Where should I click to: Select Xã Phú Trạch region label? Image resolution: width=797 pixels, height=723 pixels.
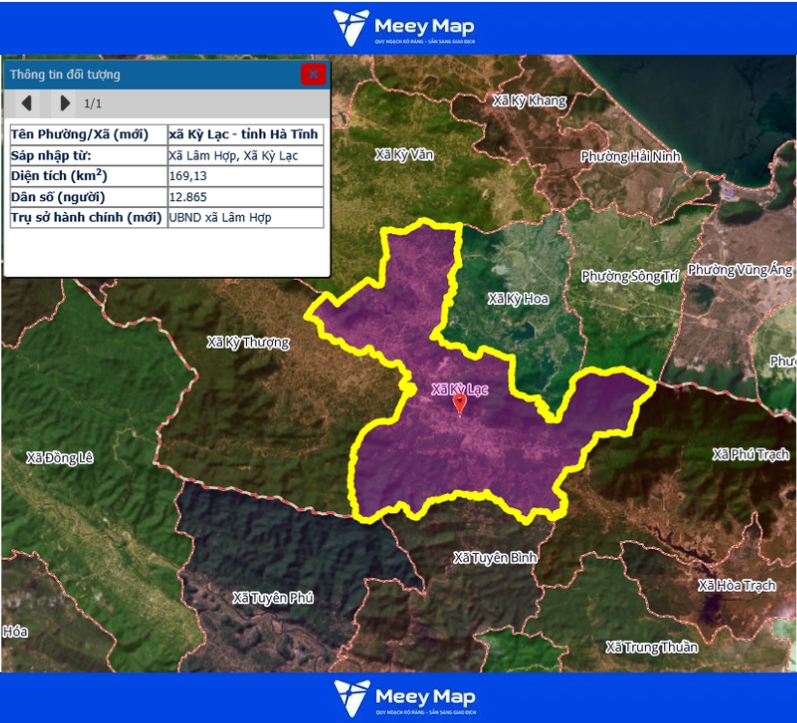click(x=750, y=454)
